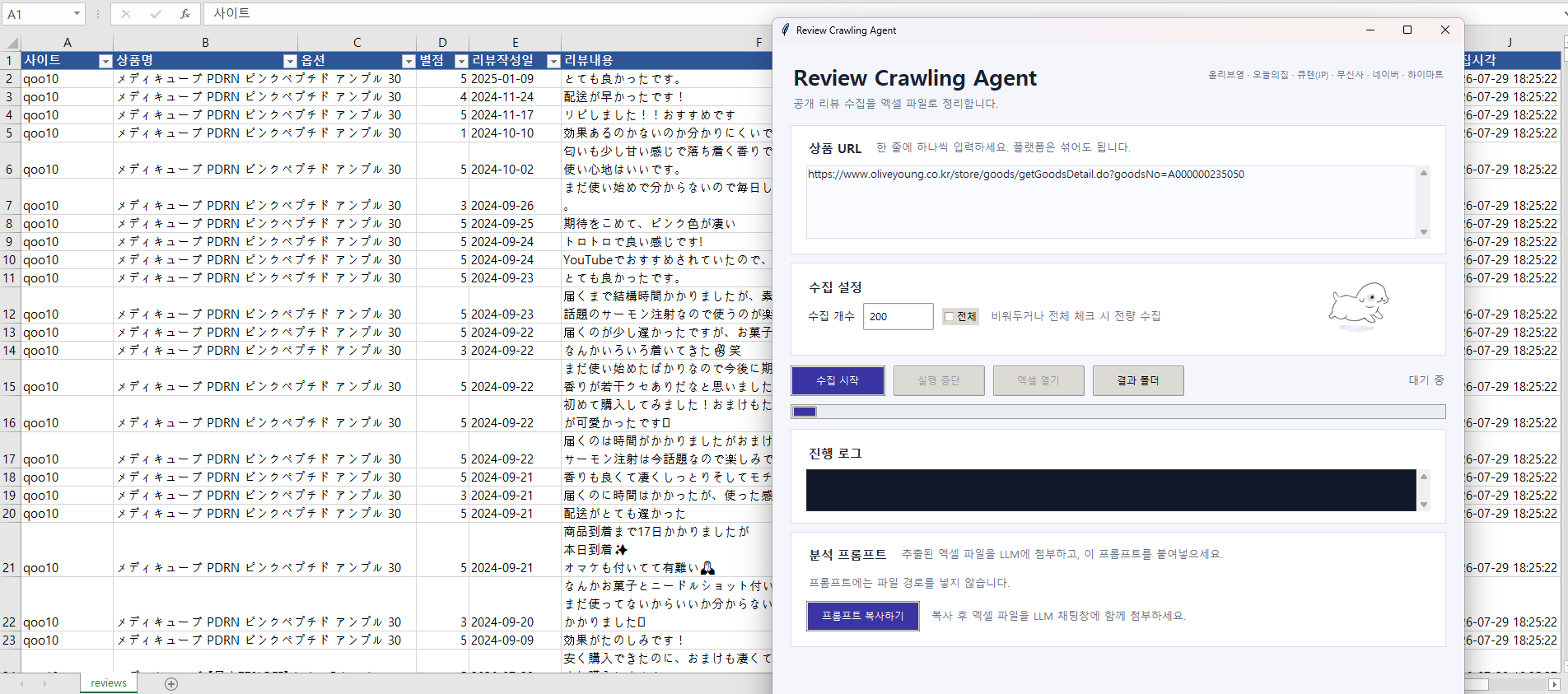Click the 진행 로그 scroll up arrow
Image resolution: width=1568 pixels, height=694 pixels.
[1424, 477]
